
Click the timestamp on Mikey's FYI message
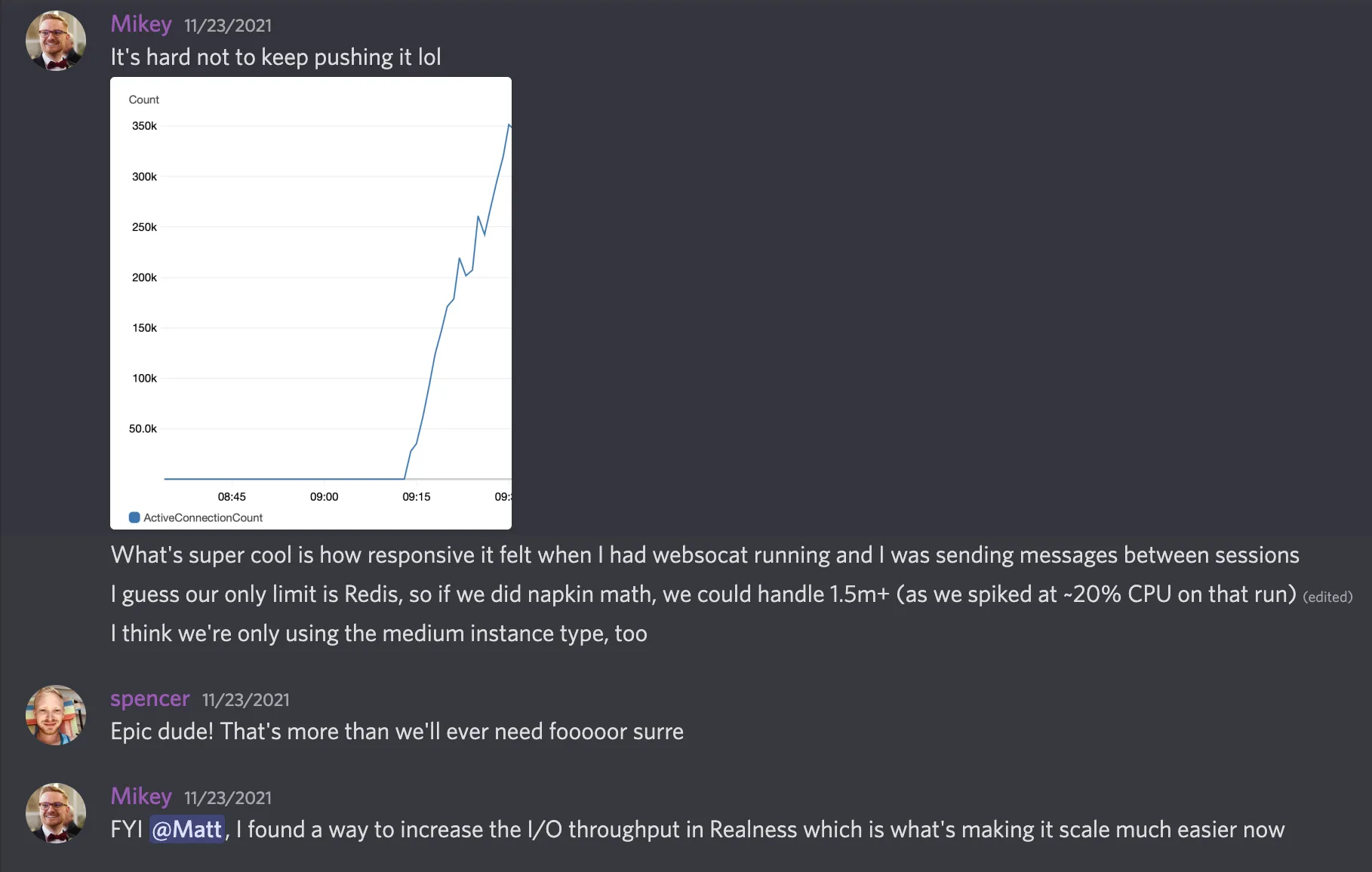(x=228, y=798)
